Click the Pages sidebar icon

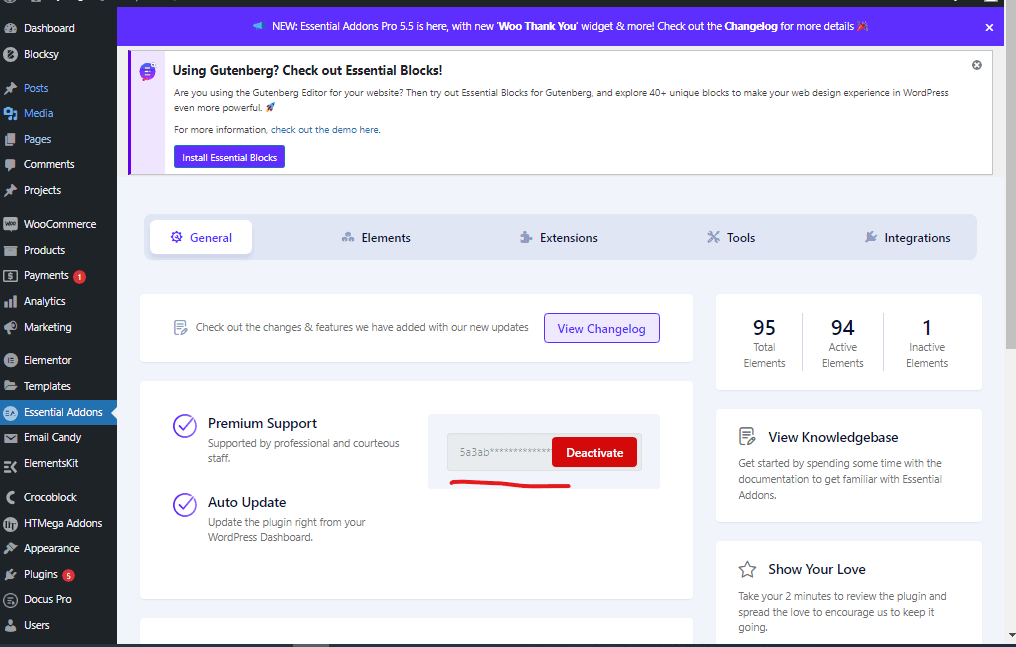[10, 139]
